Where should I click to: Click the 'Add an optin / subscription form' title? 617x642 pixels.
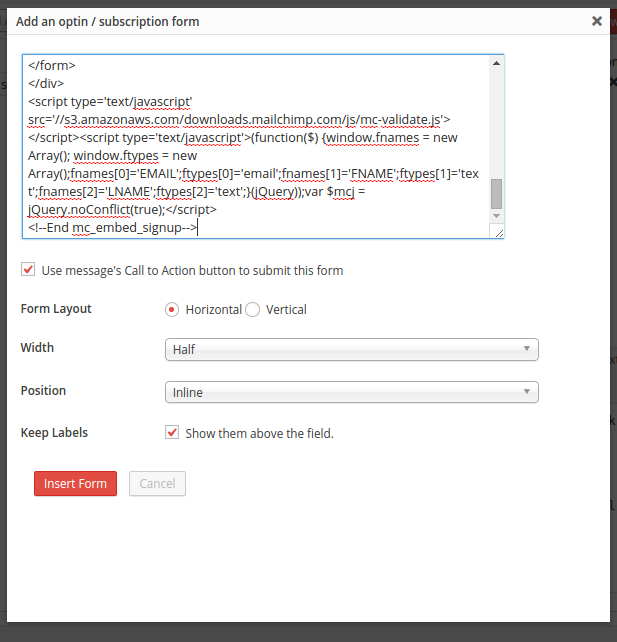[x=108, y=21]
